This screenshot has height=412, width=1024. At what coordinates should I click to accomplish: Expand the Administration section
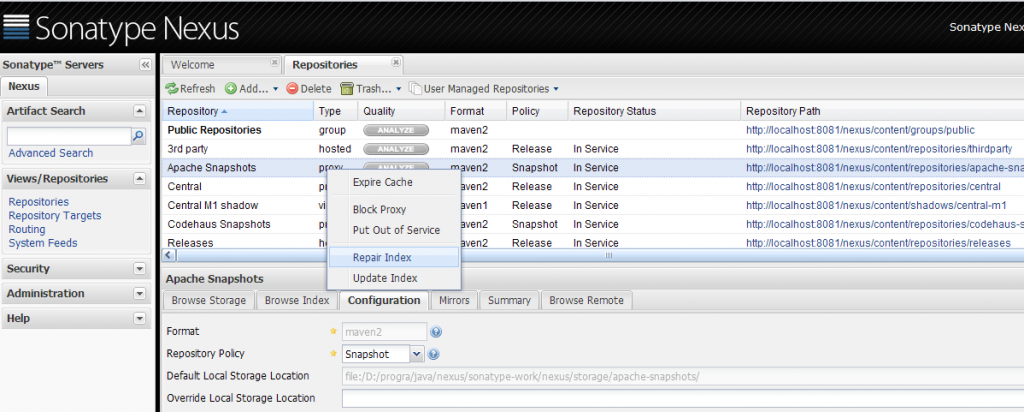[139, 294]
